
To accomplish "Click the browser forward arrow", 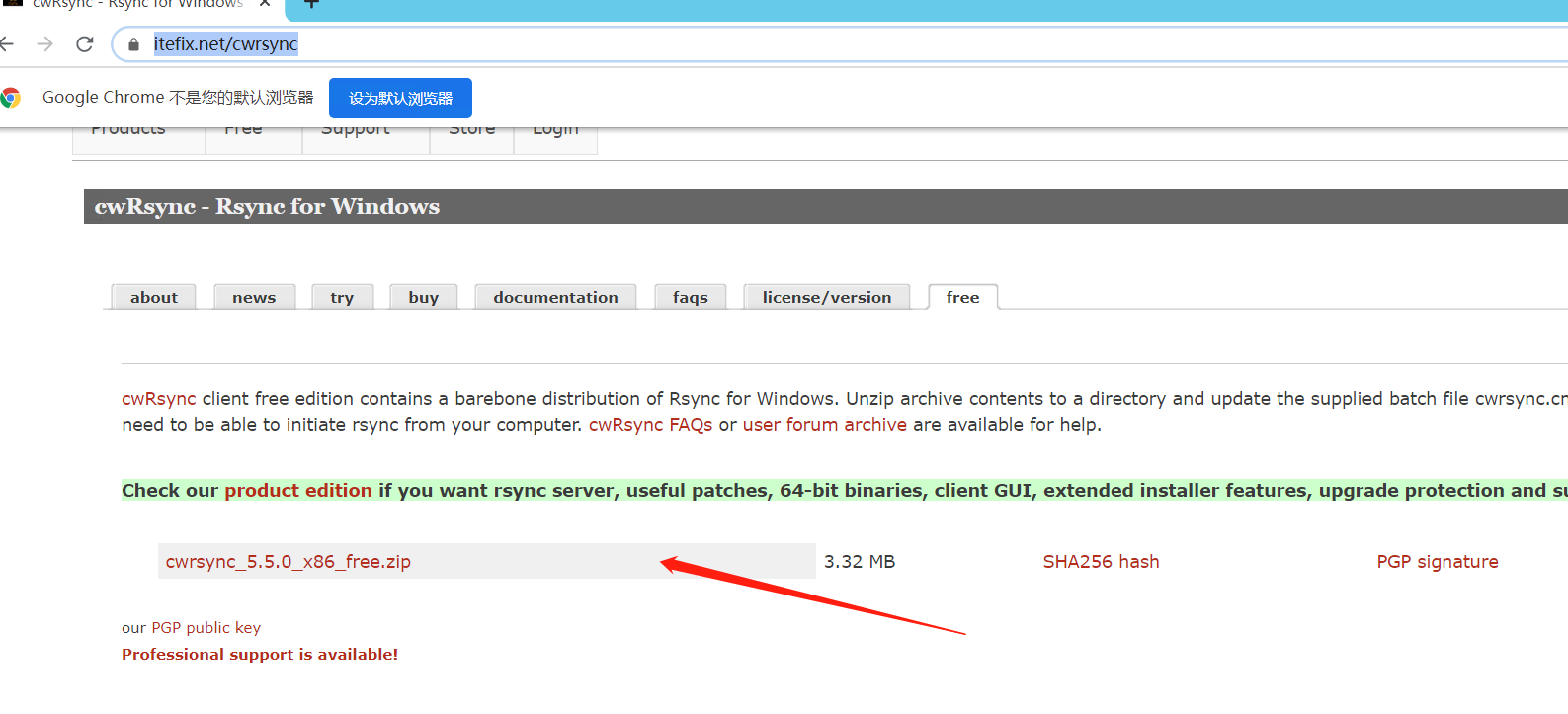I will [44, 43].
